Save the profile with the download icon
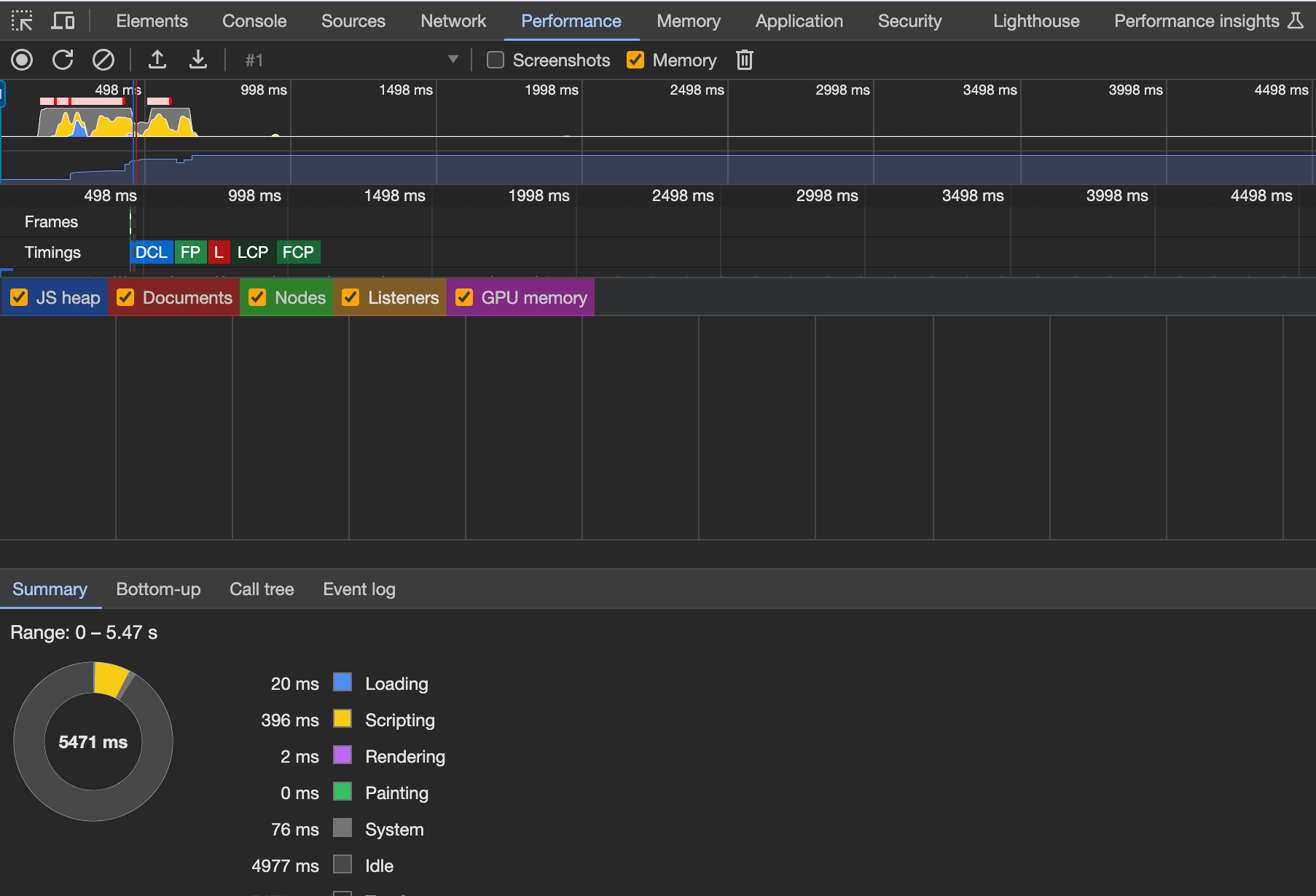Image resolution: width=1316 pixels, height=896 pixels. pyautogui.click(x=198, y=60)
